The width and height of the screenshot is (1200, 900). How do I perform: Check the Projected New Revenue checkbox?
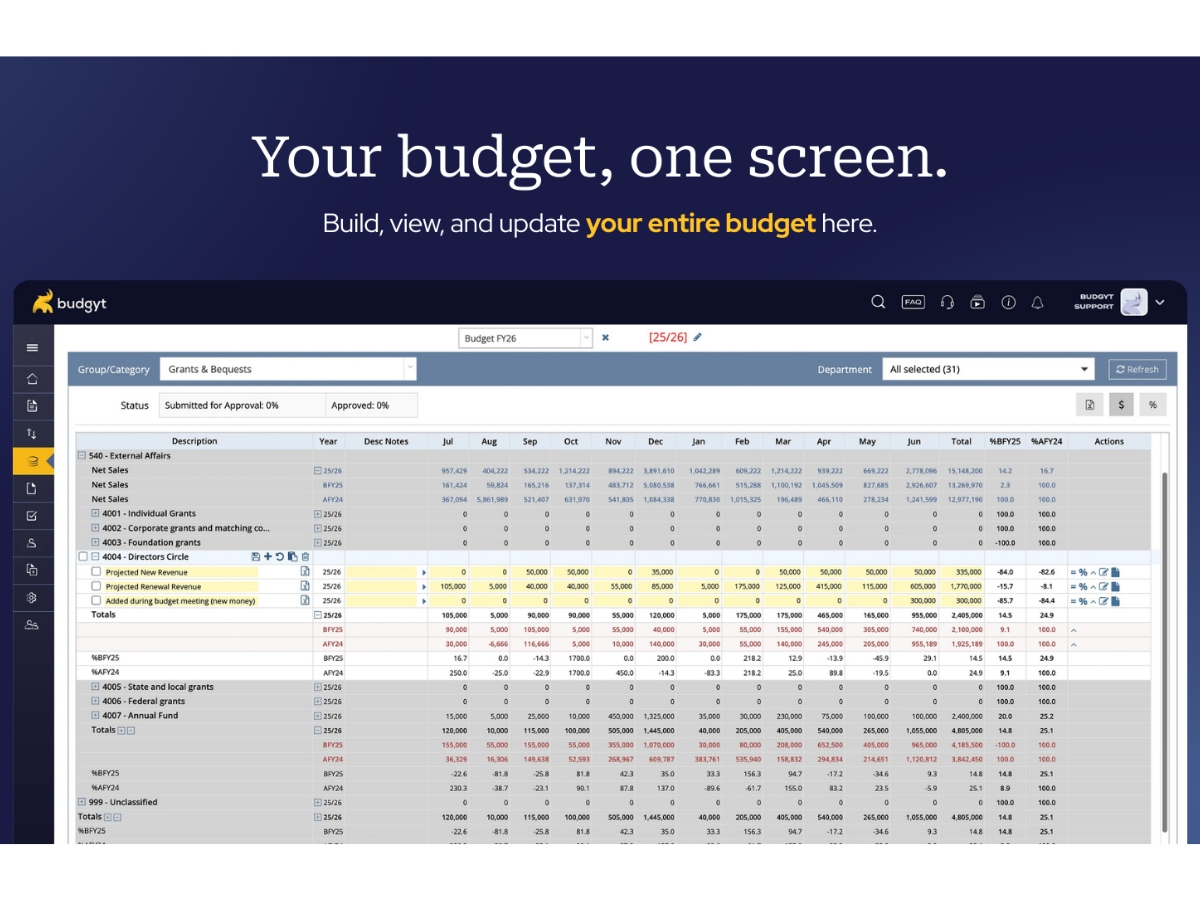coord(96,572)
